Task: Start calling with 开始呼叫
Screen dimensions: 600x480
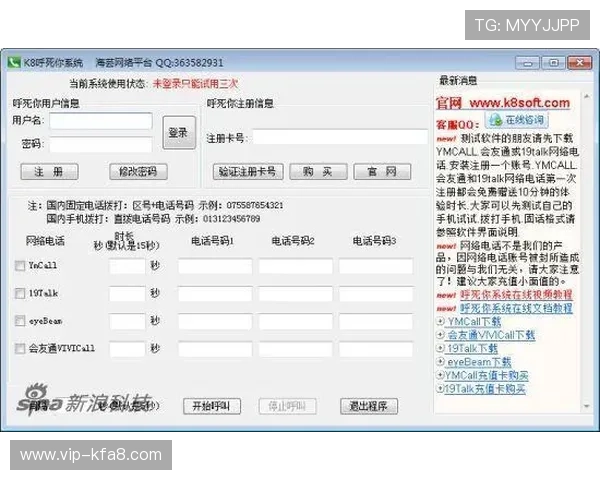Action: coord(212,406)
